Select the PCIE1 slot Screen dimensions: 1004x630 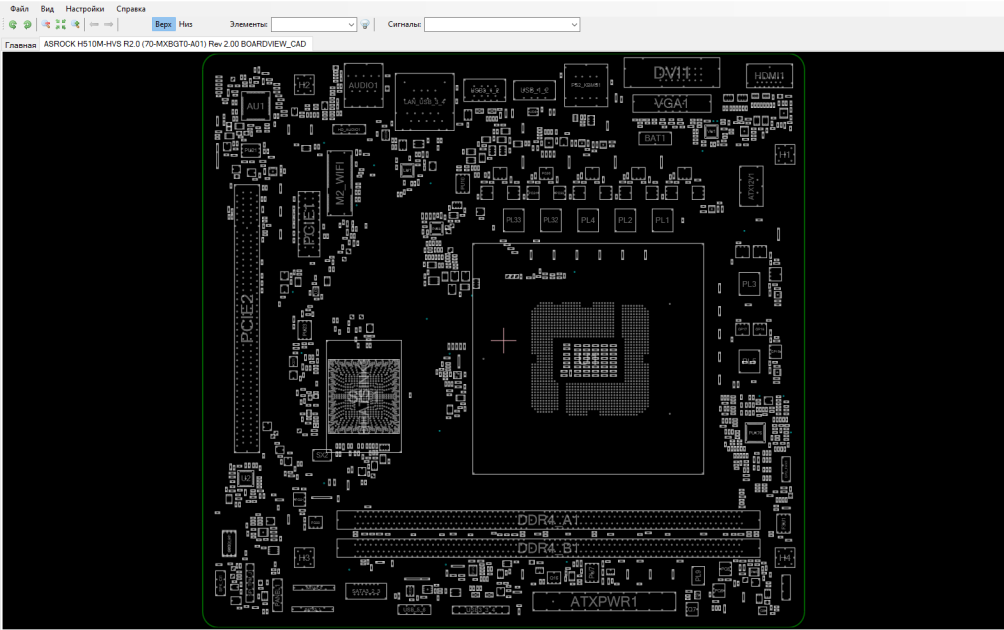click(309, 224)
